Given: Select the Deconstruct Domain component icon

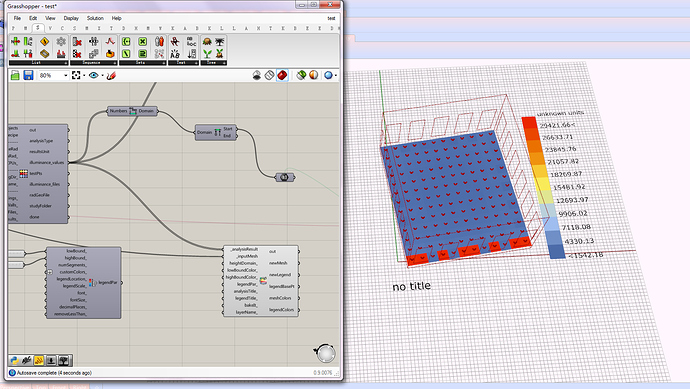Looking at the screenshot, I should (217, 132).
